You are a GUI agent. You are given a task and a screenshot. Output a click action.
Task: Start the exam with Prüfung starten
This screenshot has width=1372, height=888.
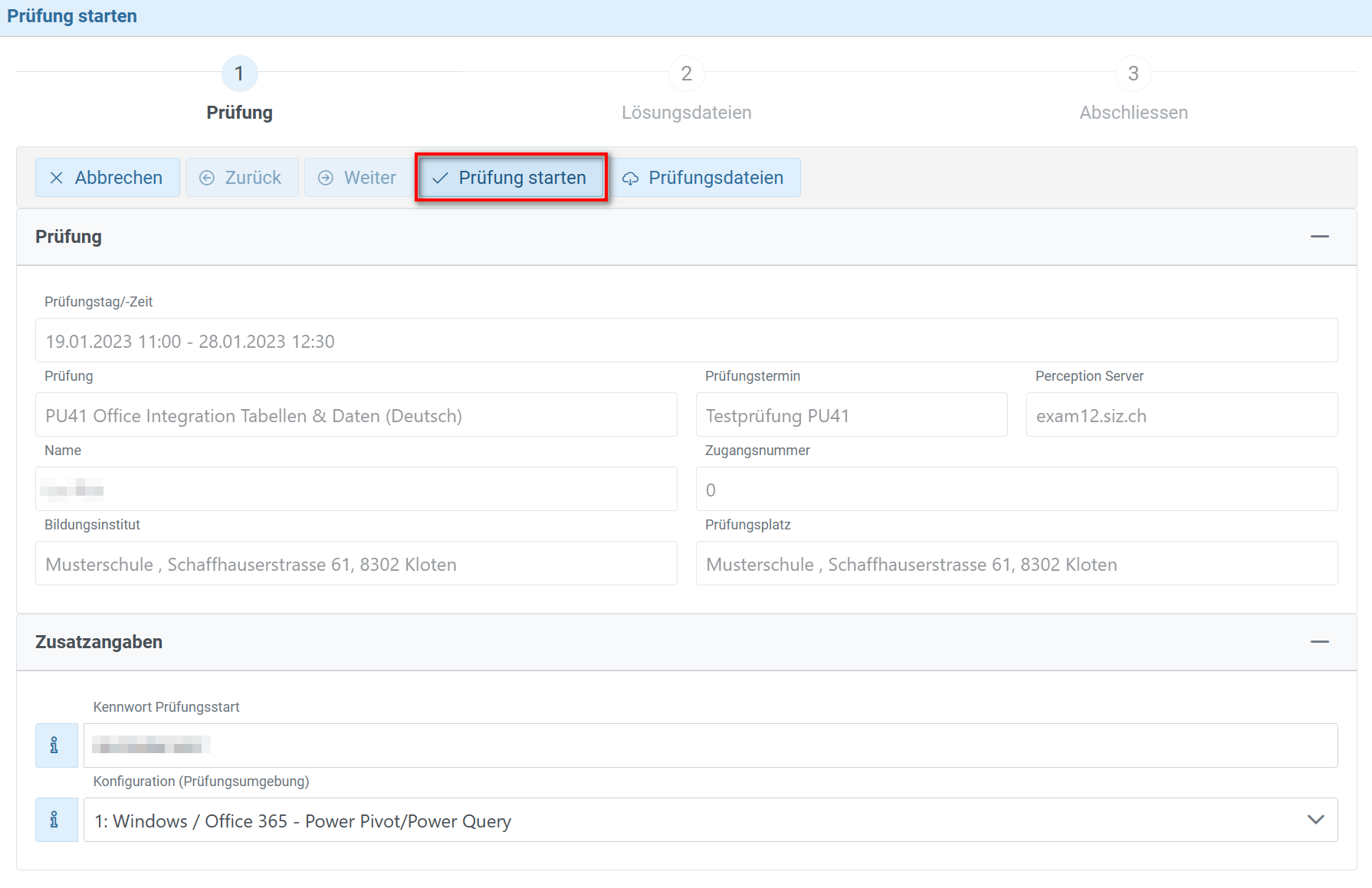[x=511, y=178]
